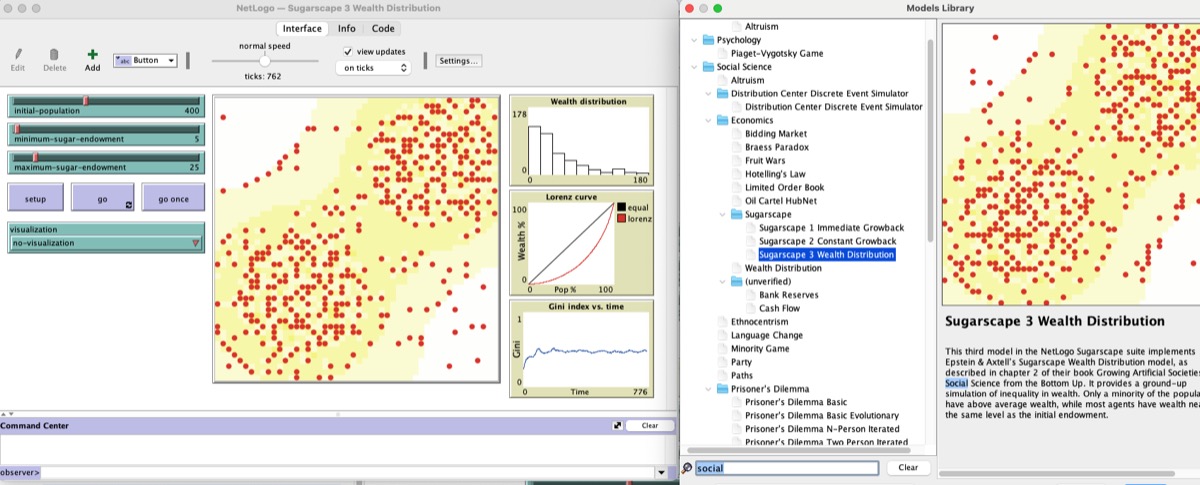Select the Braess Paradox model
Screen dimensions: 1200x485
coord(777,147)
